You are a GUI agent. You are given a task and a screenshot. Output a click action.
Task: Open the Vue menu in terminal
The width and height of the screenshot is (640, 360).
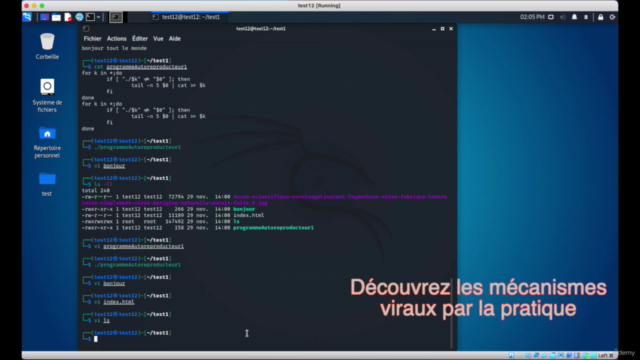tap(158, 39)
